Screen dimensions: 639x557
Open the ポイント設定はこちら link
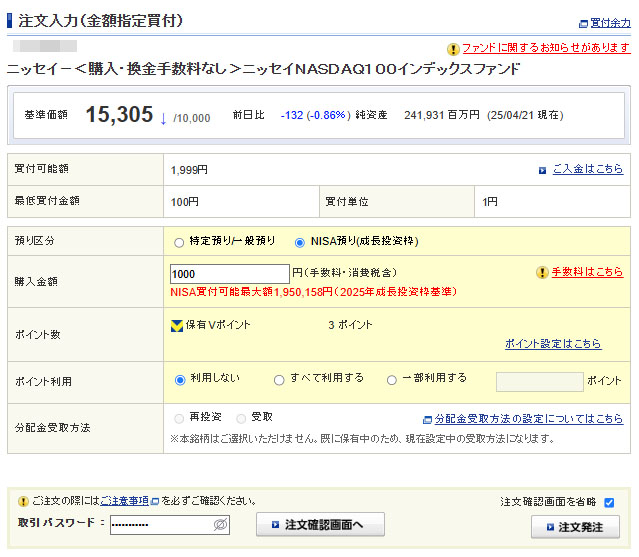pos(553,344)
